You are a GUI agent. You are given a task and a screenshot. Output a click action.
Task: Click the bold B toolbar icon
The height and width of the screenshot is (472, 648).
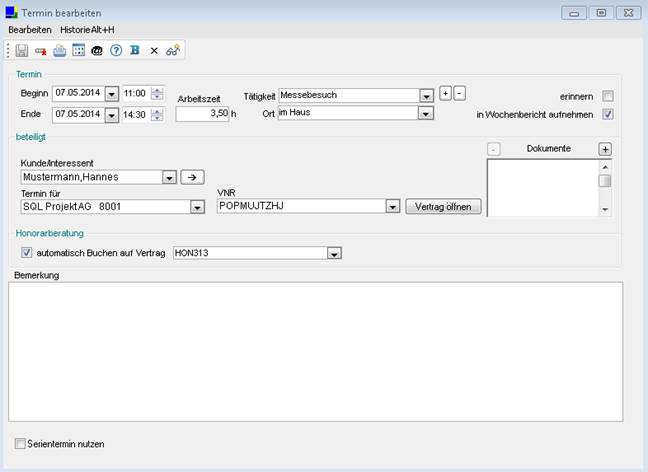pos(134,50)
